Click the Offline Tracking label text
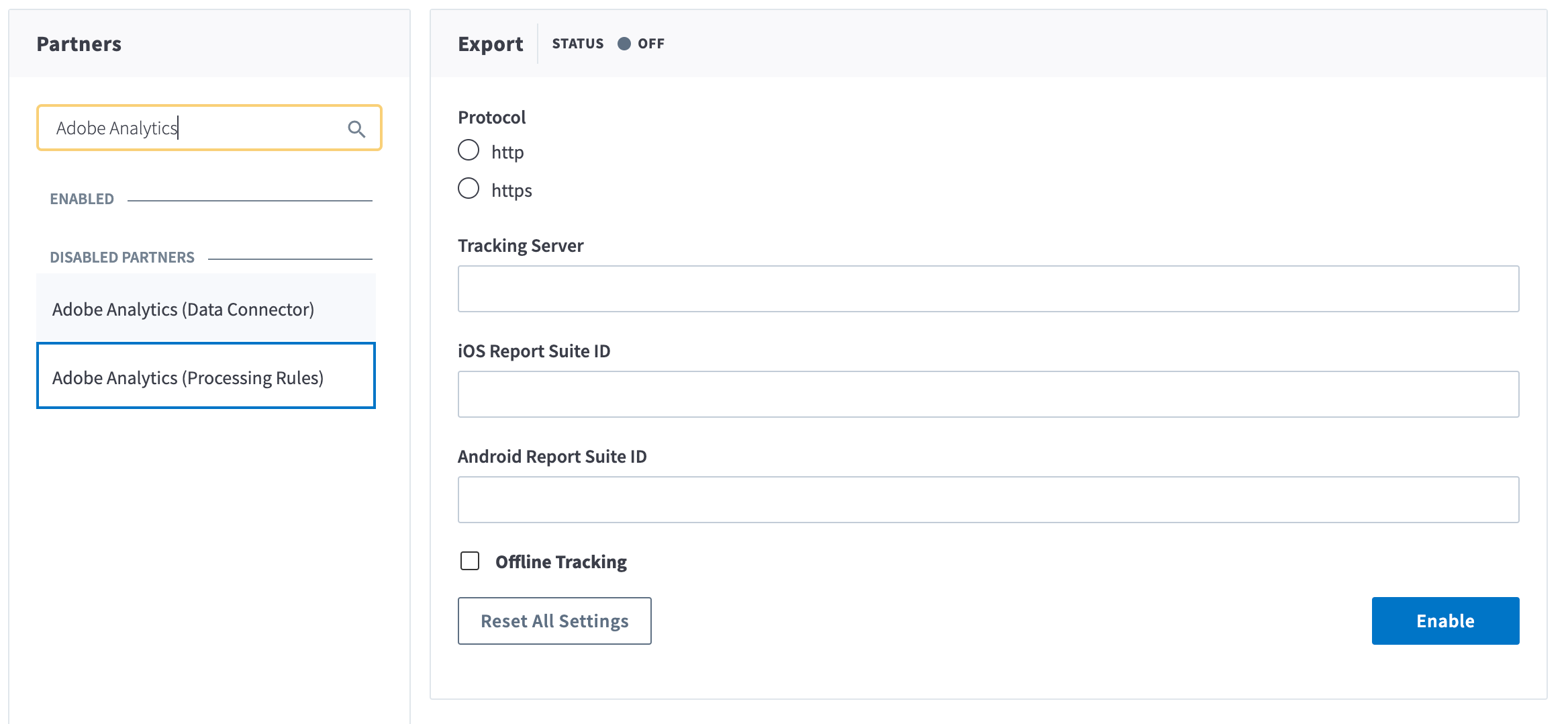1568x724 pixels. coord(561,561)
